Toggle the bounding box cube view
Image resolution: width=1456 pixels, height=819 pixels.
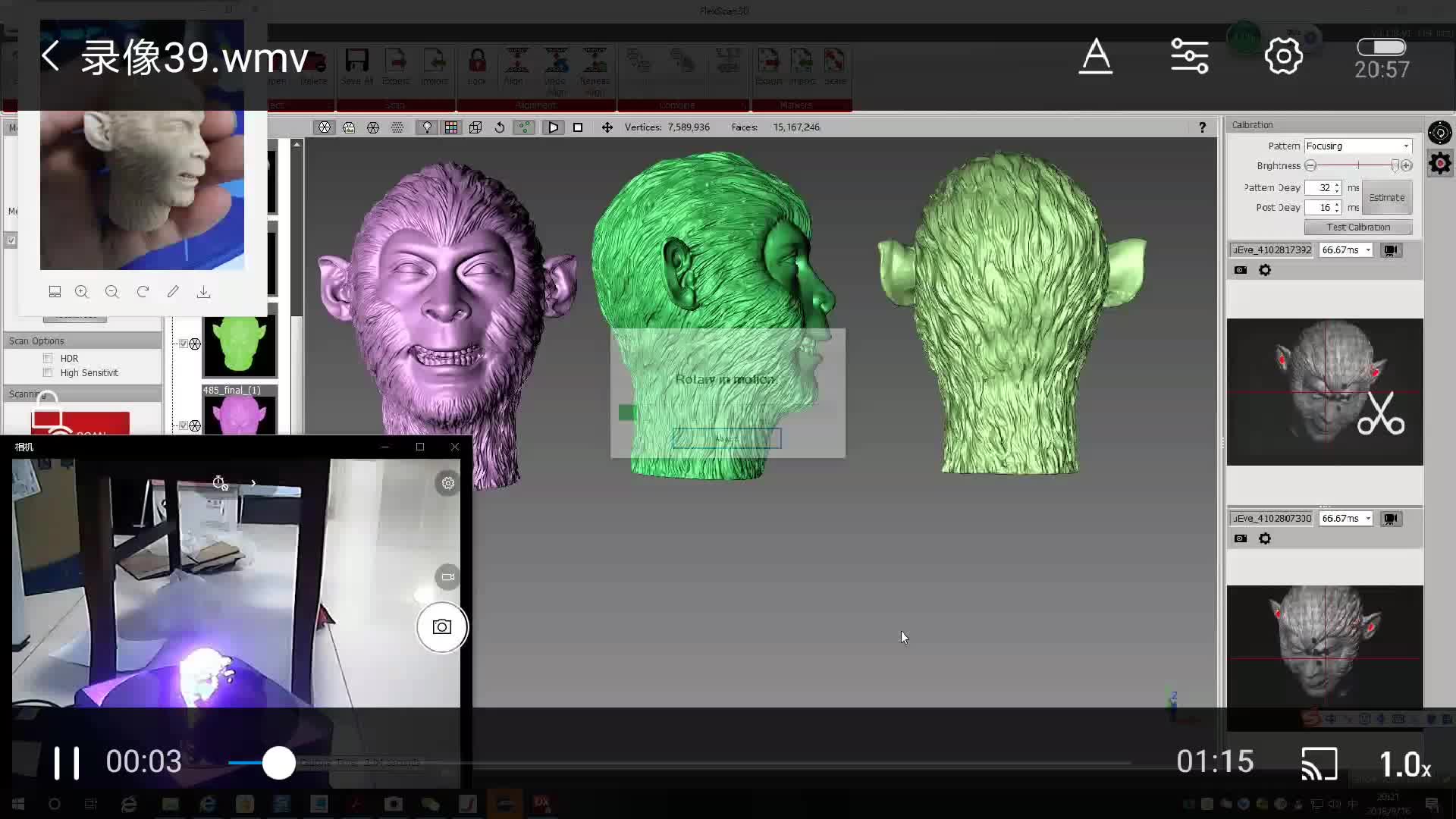point(475,127)
